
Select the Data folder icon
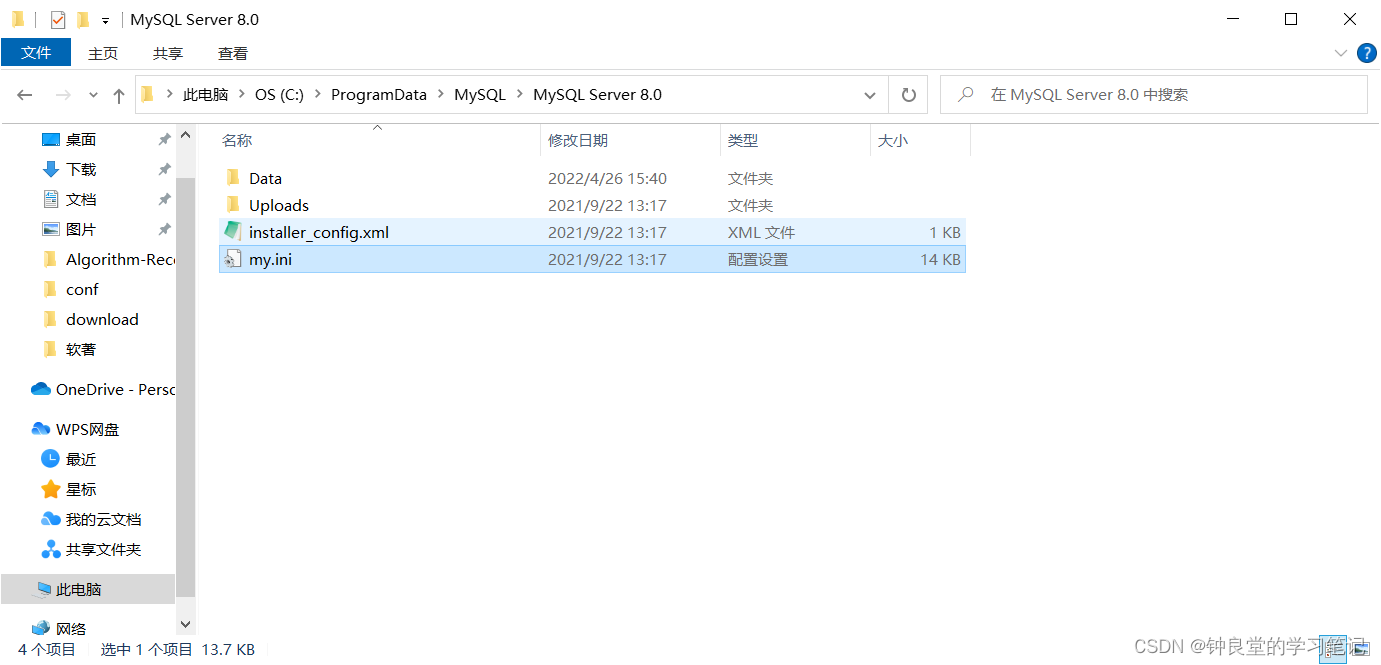tap(233, 178)
